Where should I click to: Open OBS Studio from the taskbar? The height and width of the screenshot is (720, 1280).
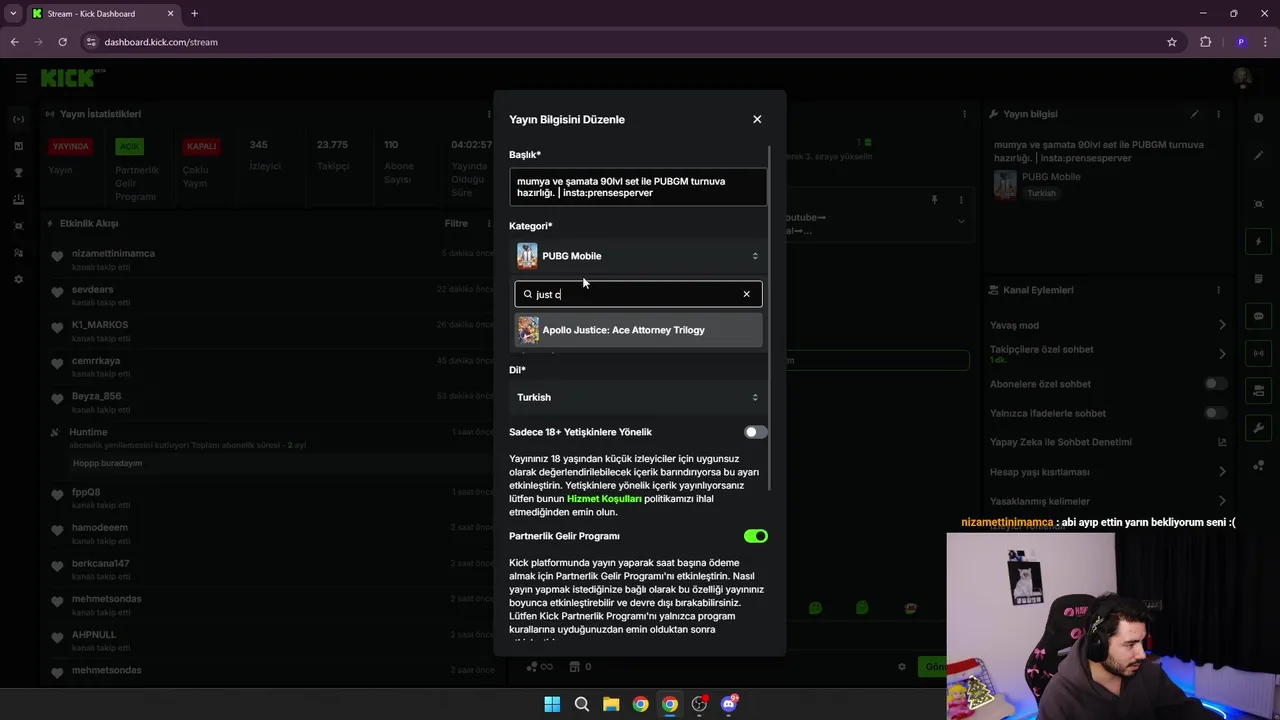pos(699,704)
